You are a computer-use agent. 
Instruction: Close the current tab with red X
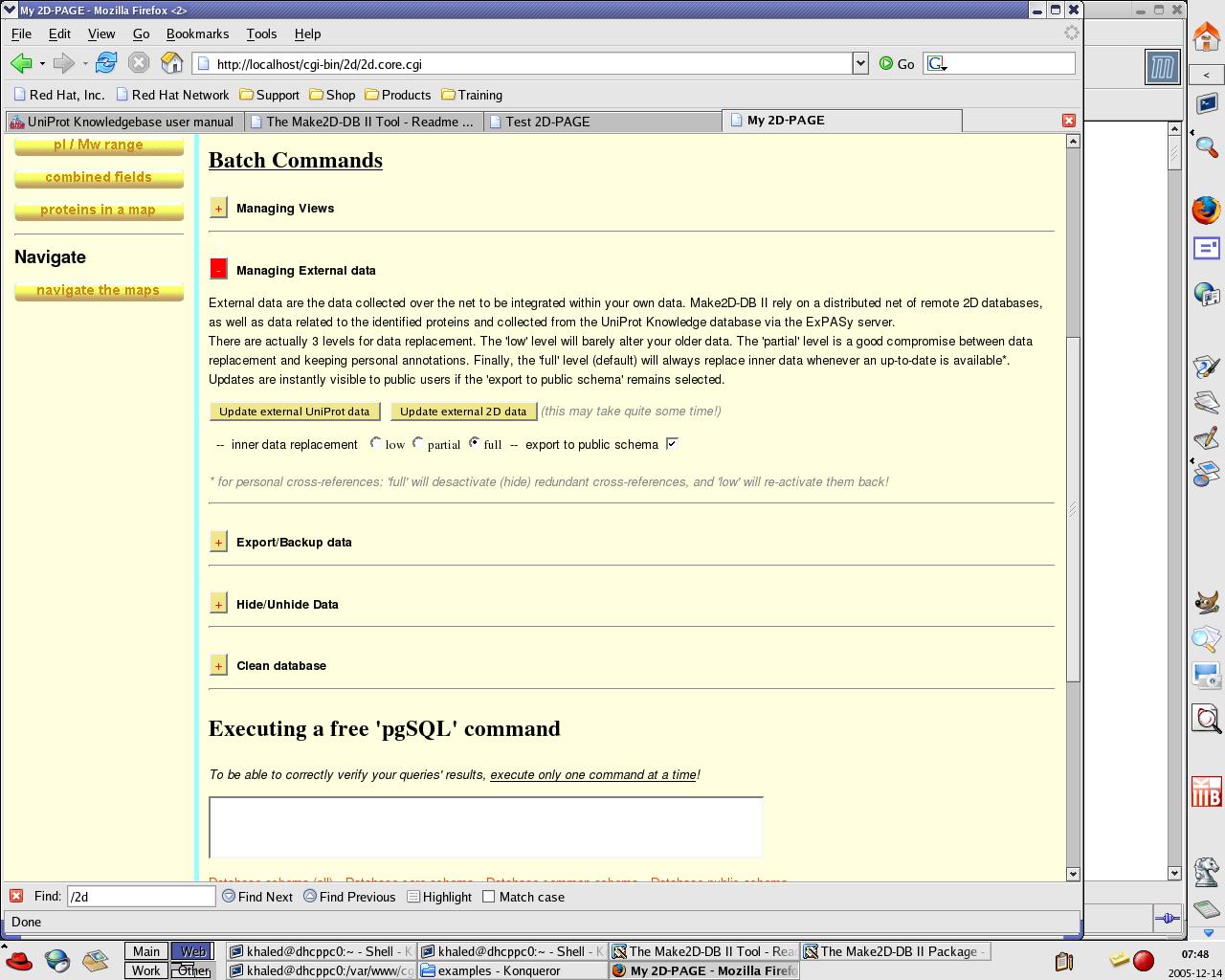pyautogui.click(x=1069, y=121)
